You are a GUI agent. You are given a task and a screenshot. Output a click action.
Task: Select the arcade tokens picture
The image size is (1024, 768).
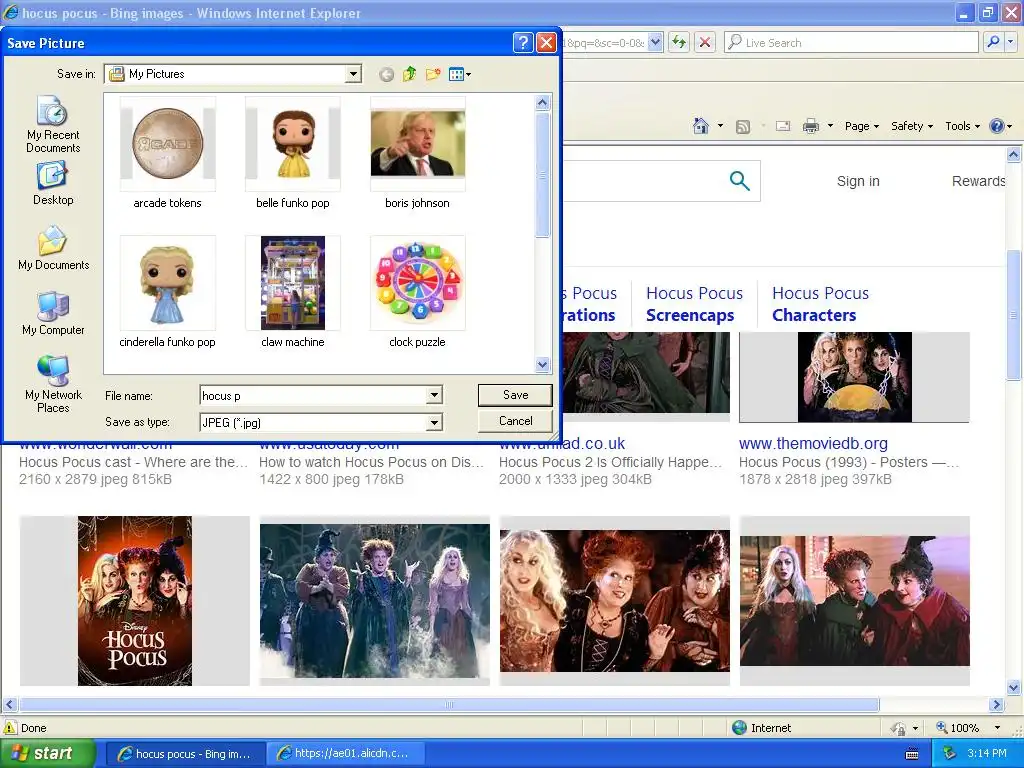click(x=168, y=153)
